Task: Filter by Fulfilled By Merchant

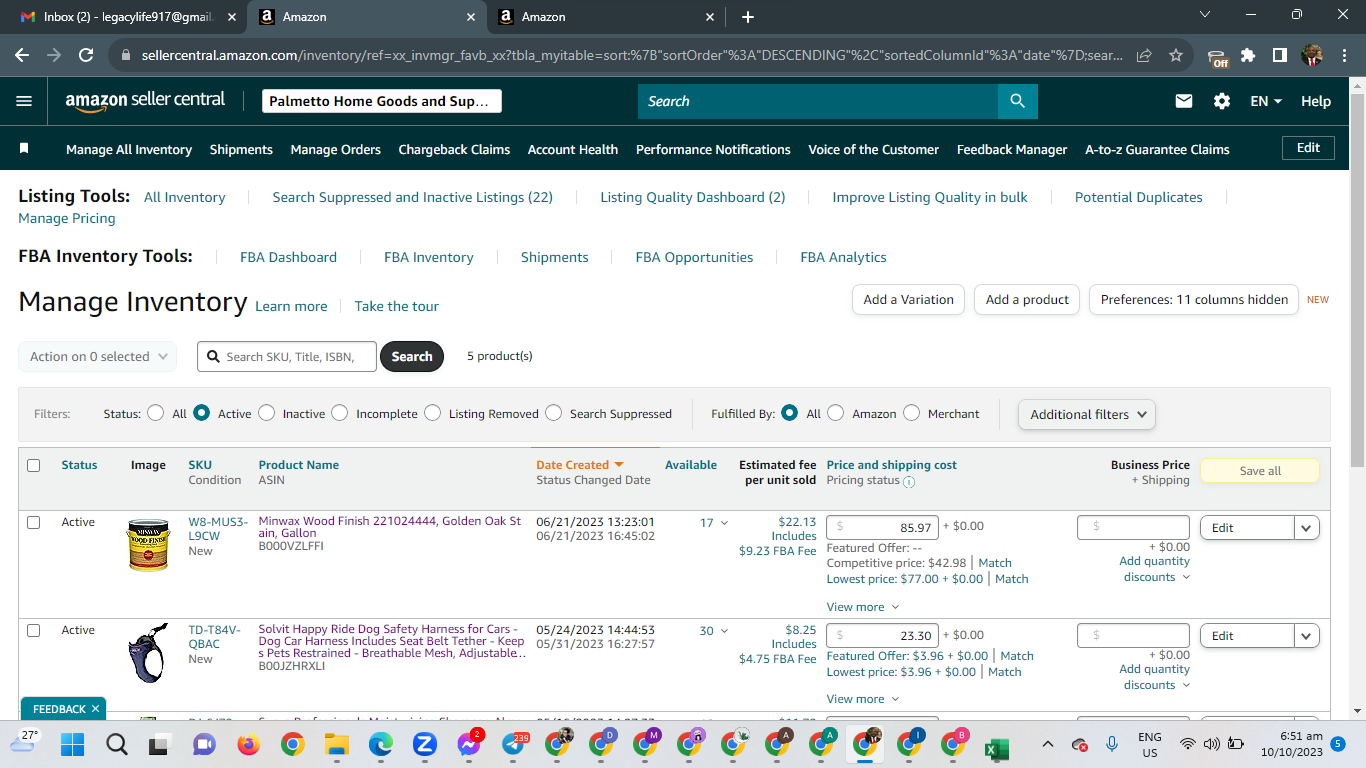Action: [x=911, y=413]
